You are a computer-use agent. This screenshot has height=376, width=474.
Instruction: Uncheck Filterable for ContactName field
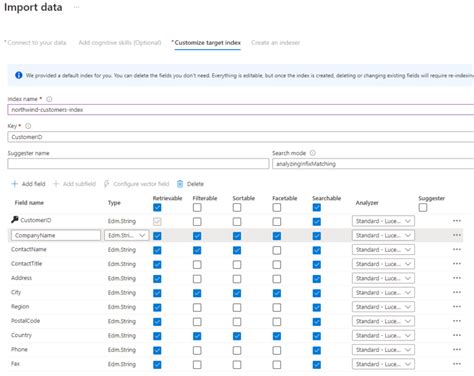click(197, 250)
